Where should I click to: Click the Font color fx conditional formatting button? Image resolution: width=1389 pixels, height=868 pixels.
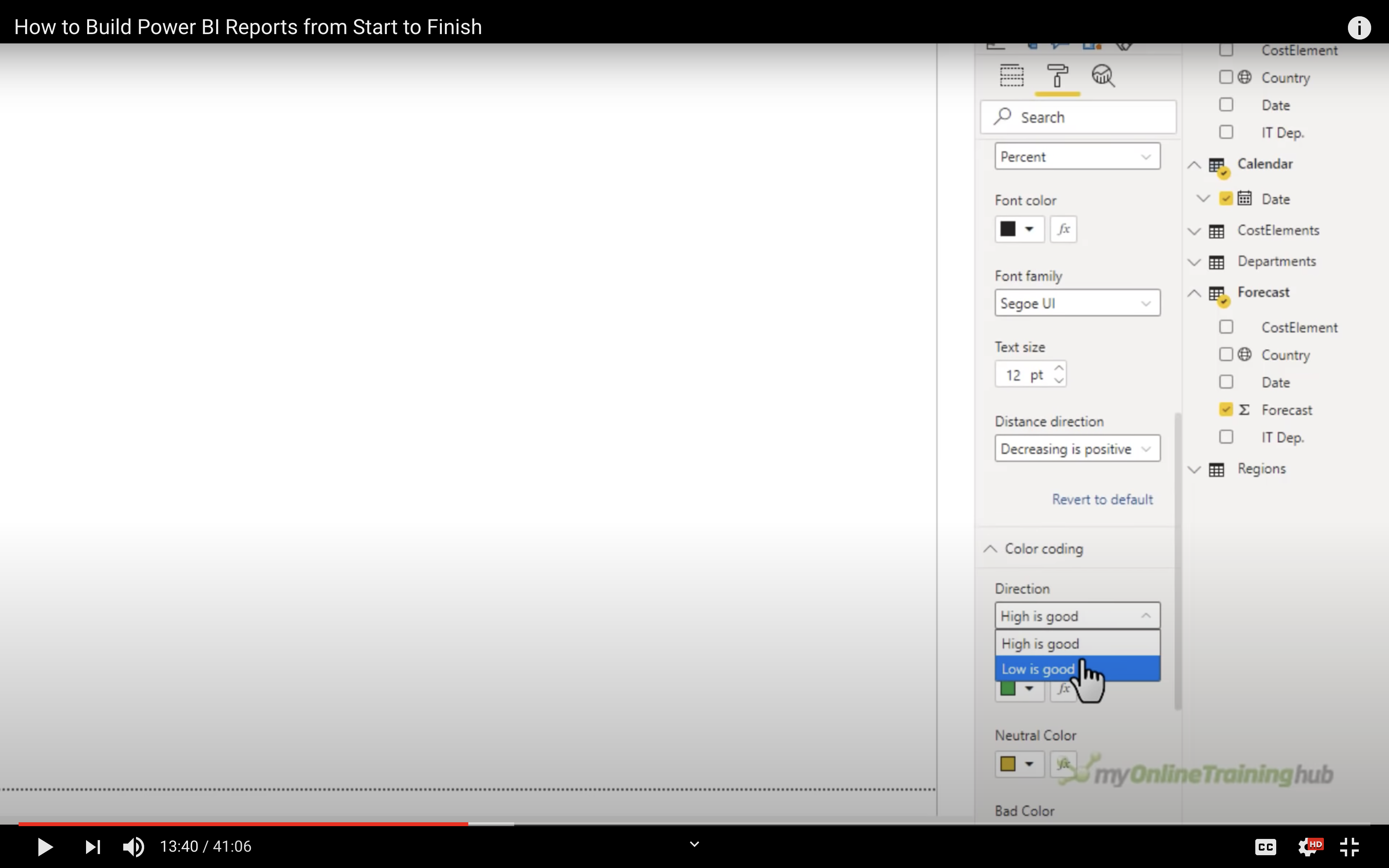pos(1063,229)
